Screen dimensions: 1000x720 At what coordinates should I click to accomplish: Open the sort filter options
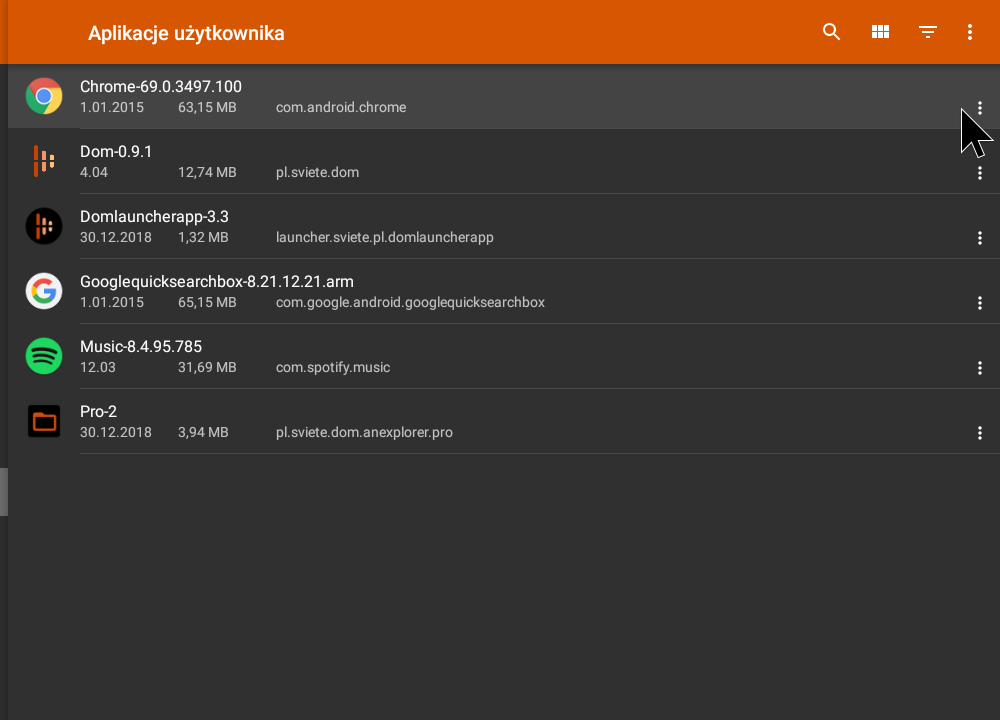pos(928,32)
